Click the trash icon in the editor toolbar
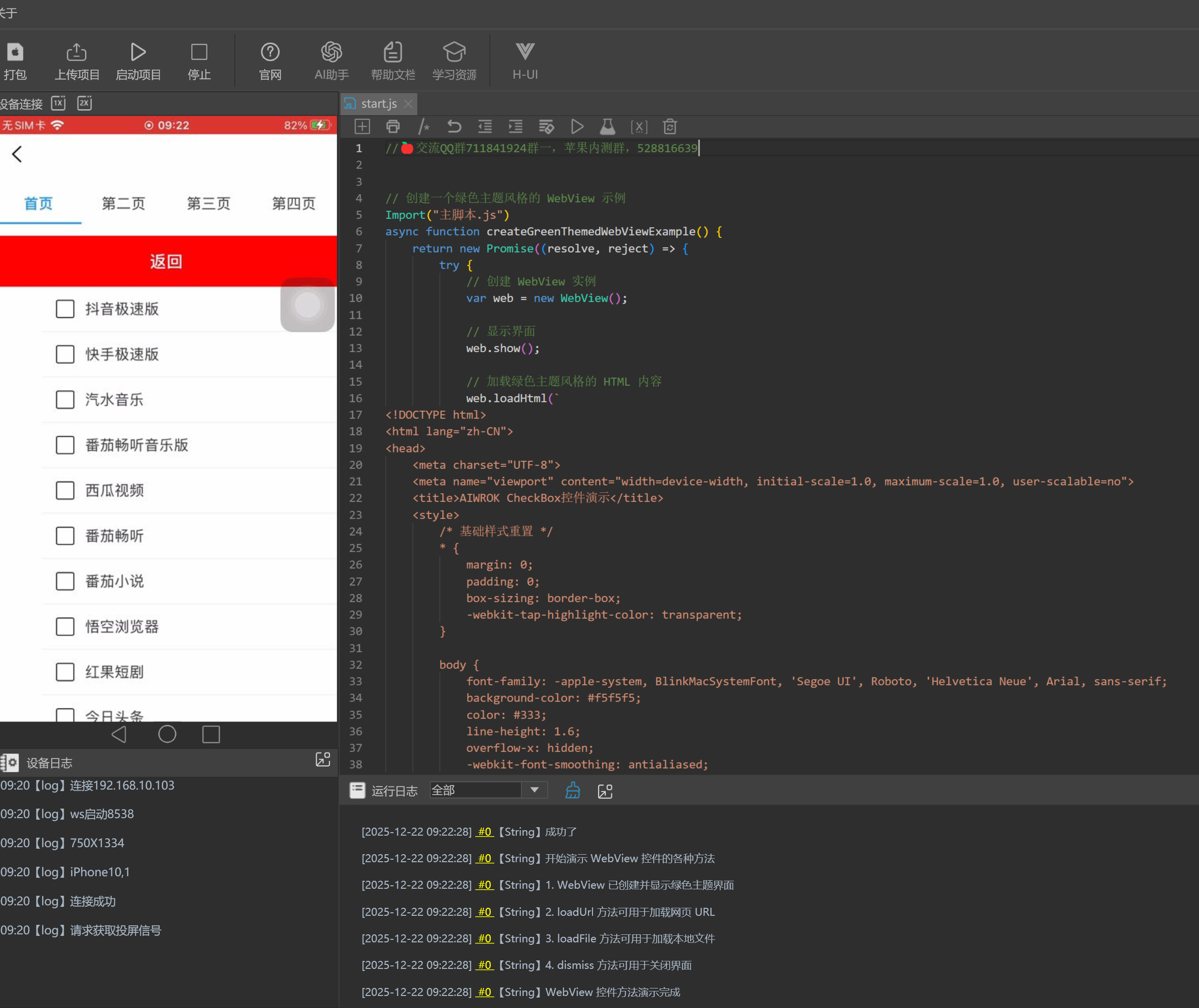 pyautogui.click(x=670, y=126)
